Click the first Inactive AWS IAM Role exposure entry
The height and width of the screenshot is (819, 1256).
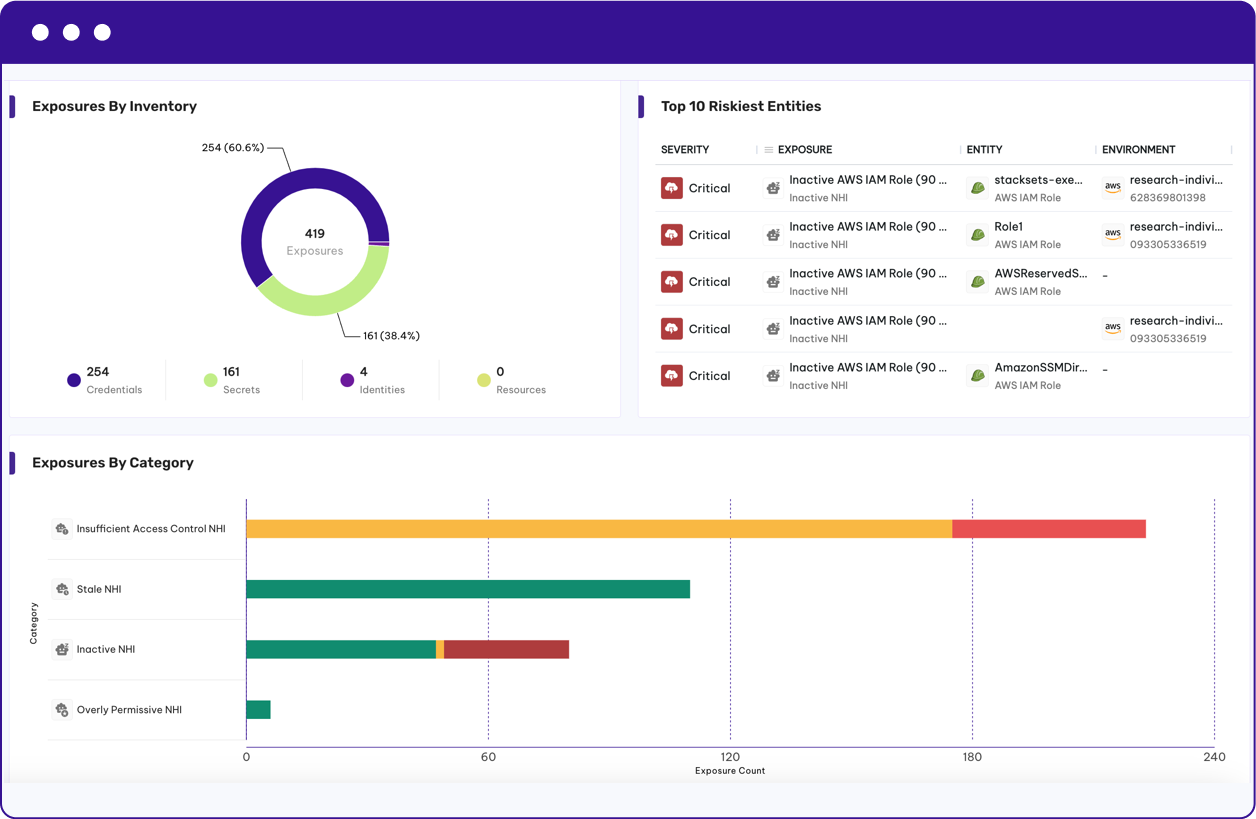(x=869, y=180)
